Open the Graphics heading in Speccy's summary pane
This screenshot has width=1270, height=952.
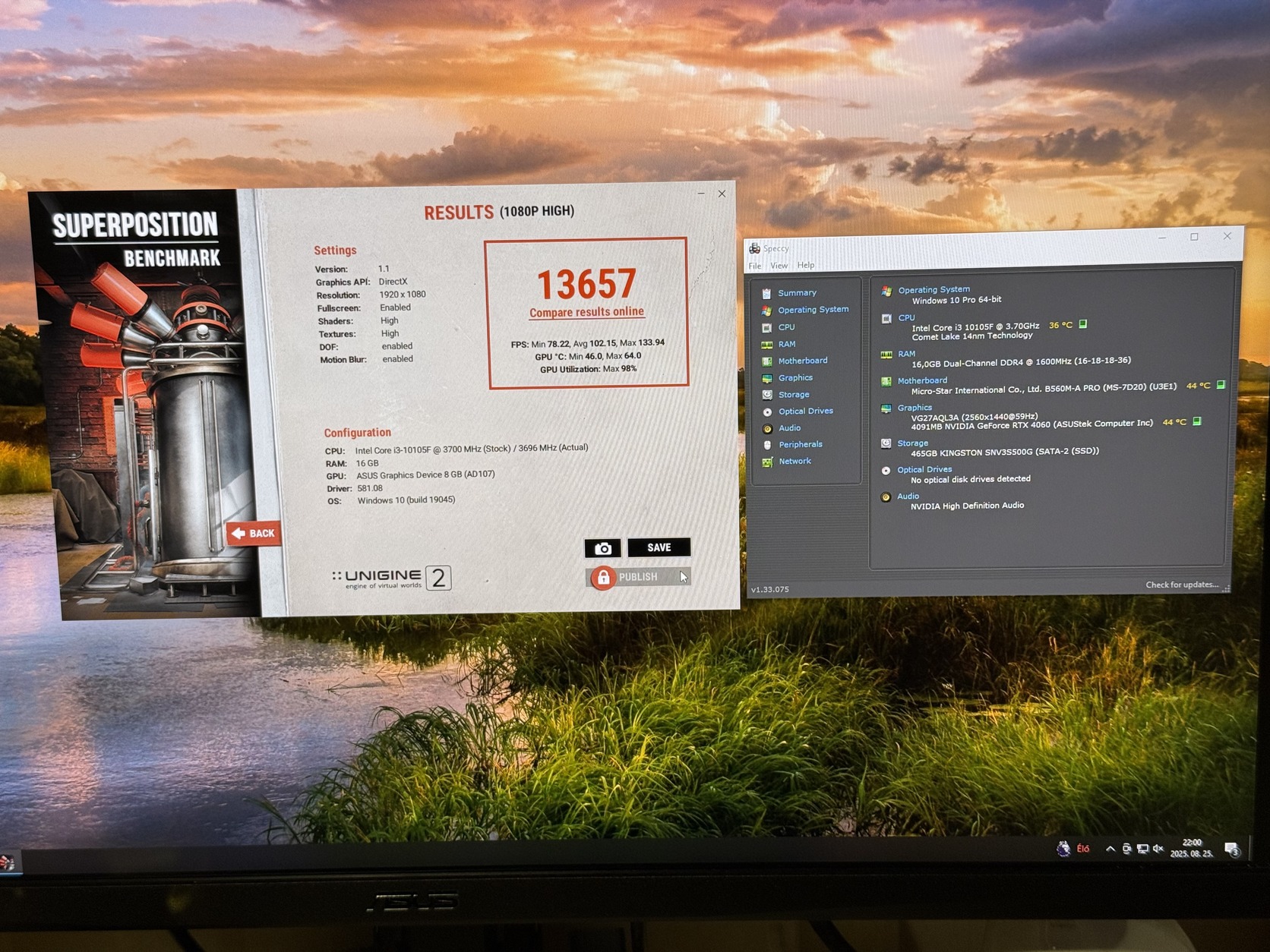pos(915,408)
